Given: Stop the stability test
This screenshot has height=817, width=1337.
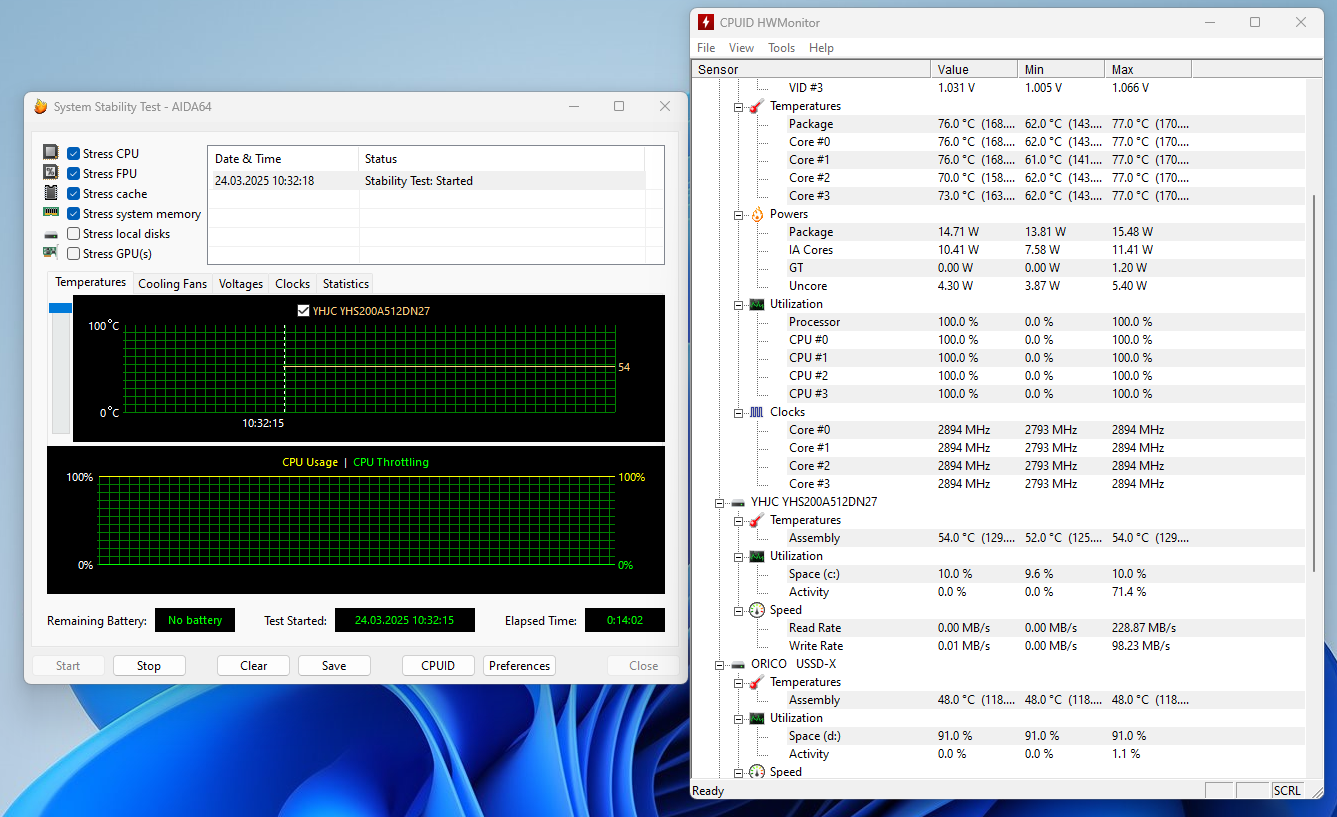Looking at the screenshot, I should tap(149, 666).
